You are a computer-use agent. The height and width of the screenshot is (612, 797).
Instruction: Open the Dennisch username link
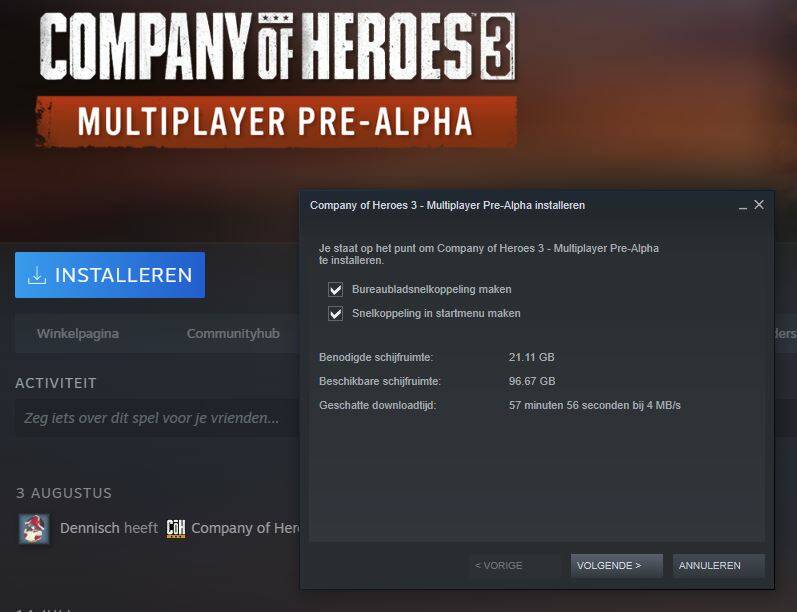click(x=89, y=529)
